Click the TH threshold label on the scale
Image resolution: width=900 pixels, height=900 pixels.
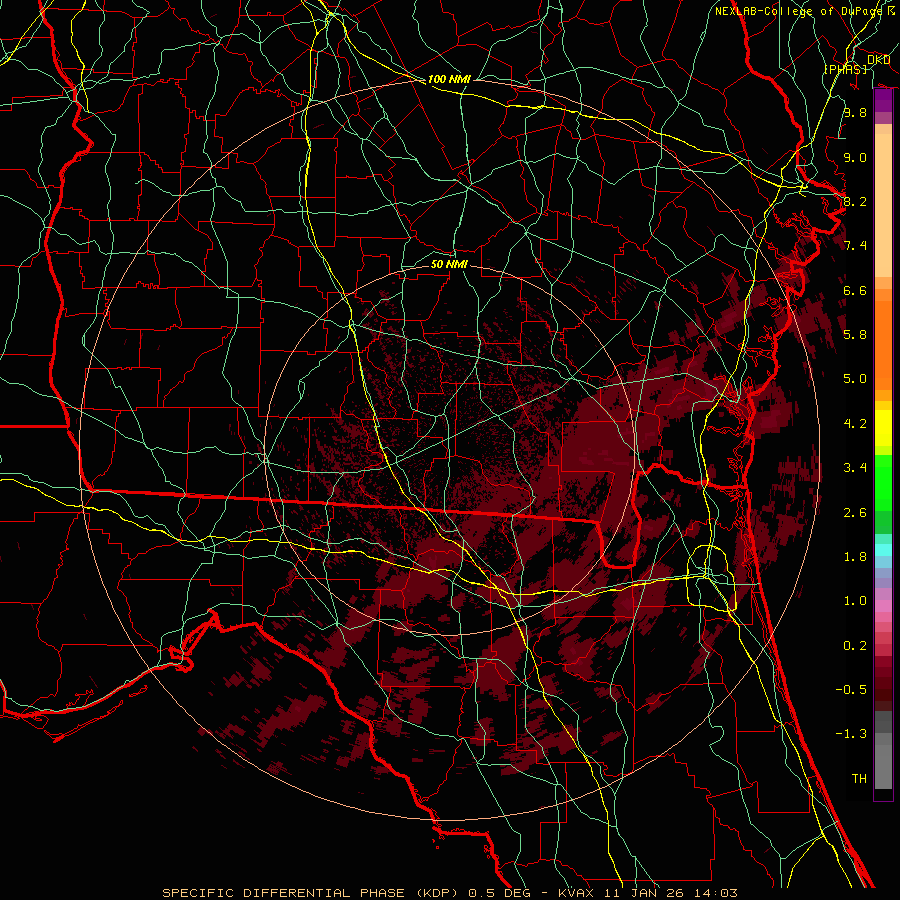pyautogui.click(x=859, y=778)
